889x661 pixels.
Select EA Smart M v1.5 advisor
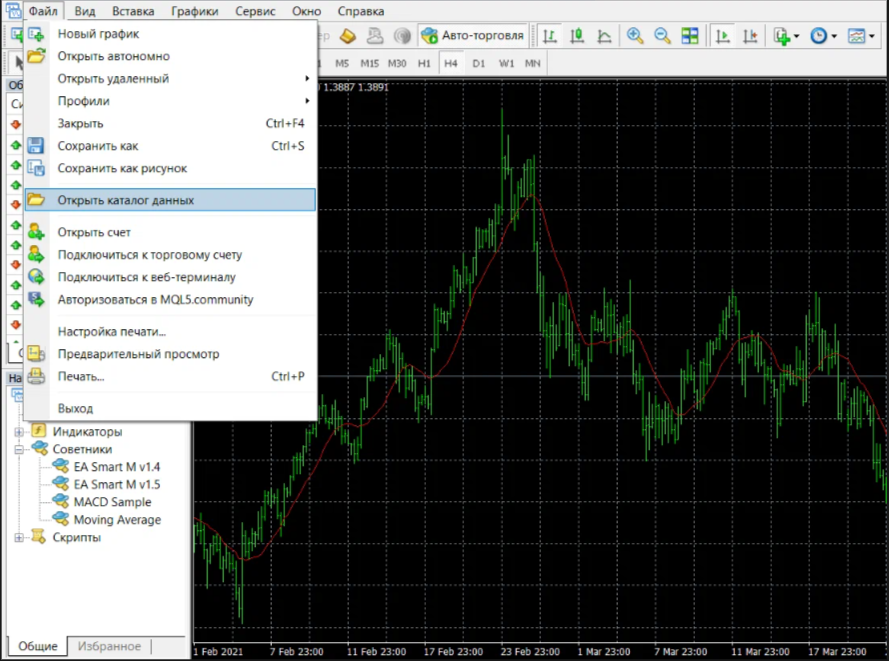coord(117,485)
